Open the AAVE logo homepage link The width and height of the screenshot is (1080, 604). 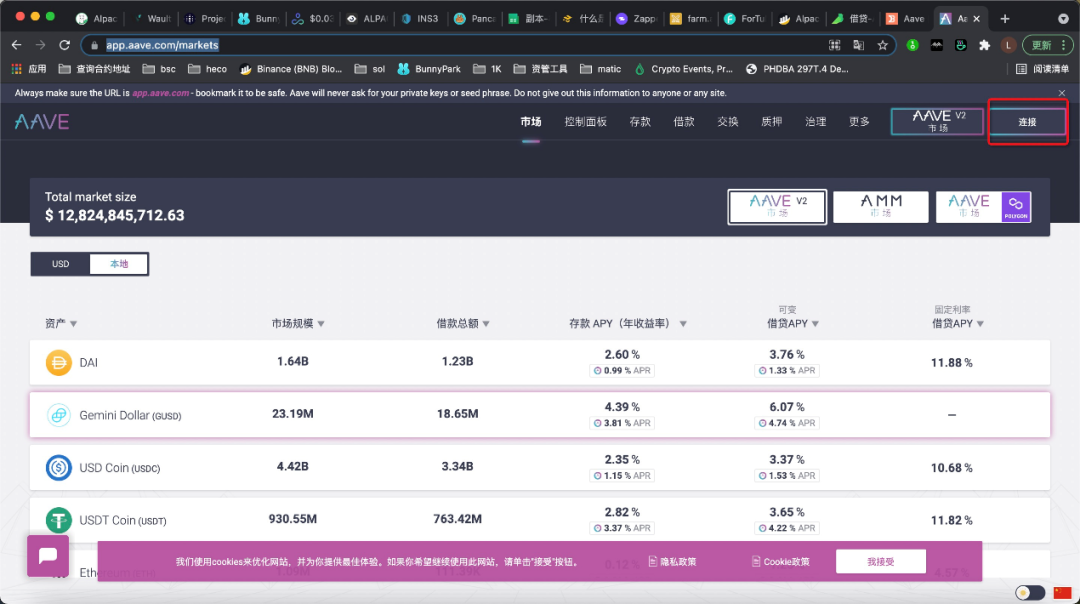[x=40, y=120]
